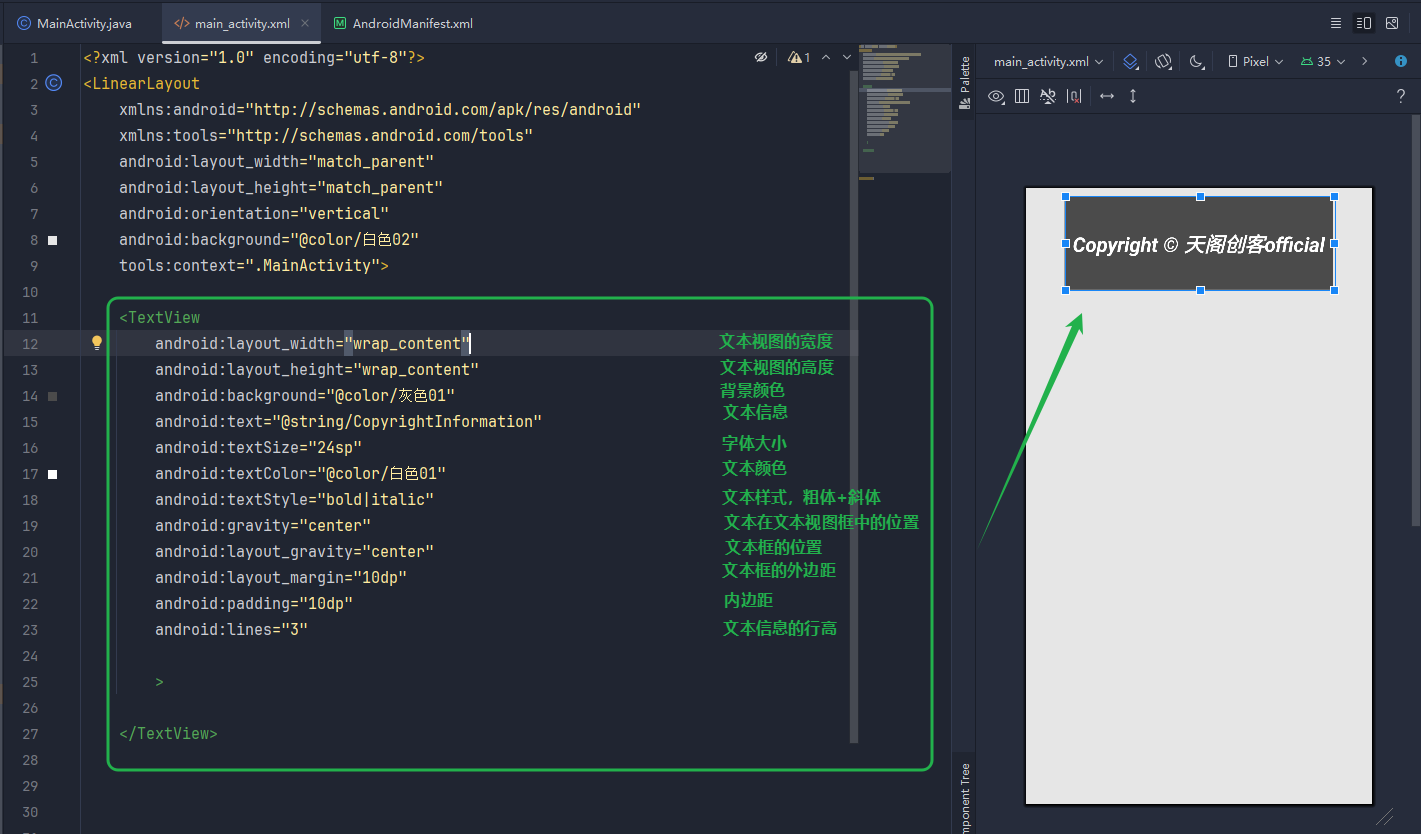Click the top-left resize handle of TextView

[x=1065, y=197]
